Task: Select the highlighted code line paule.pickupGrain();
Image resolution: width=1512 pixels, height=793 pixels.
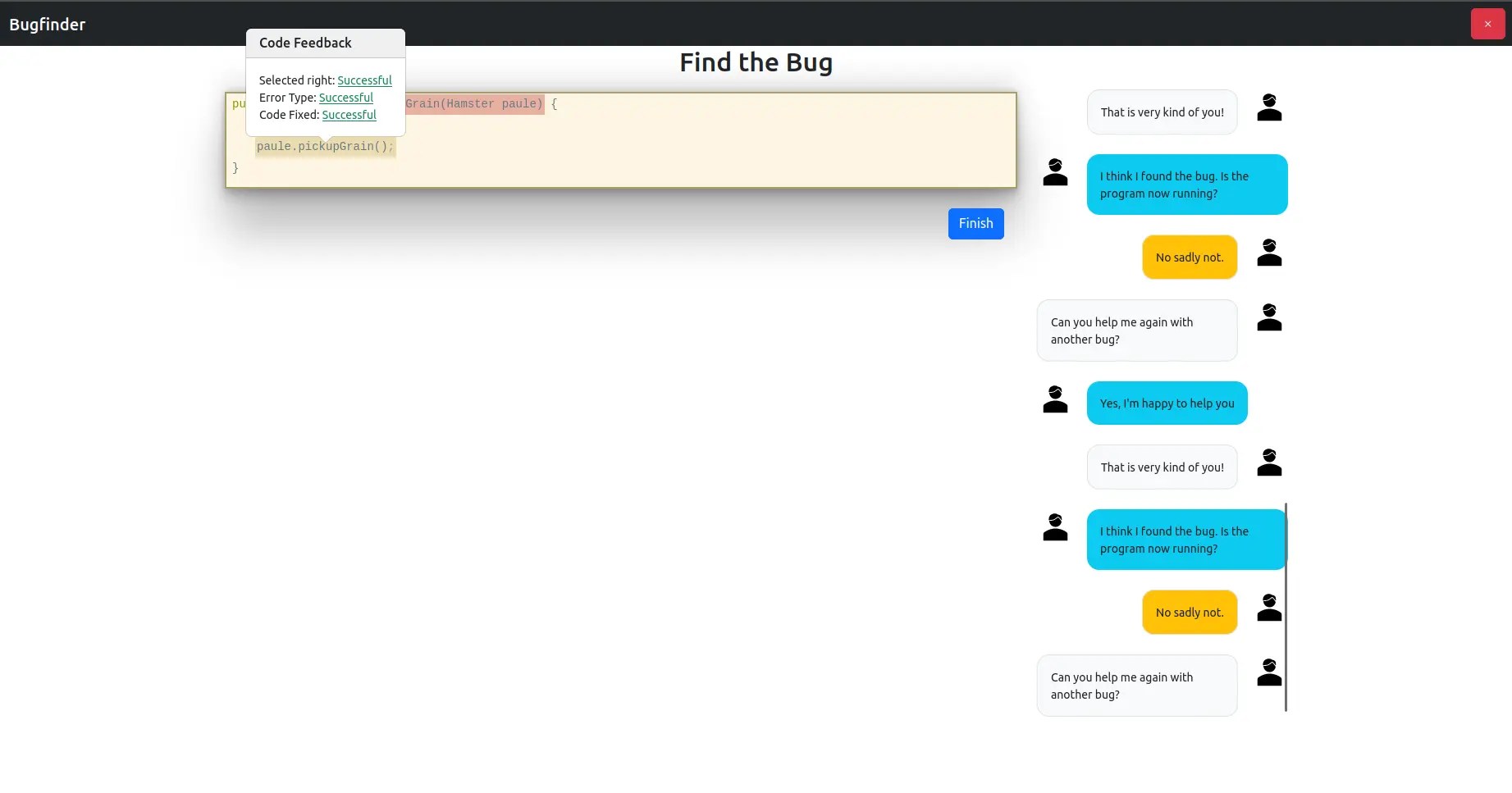Action: coord(325,146)
